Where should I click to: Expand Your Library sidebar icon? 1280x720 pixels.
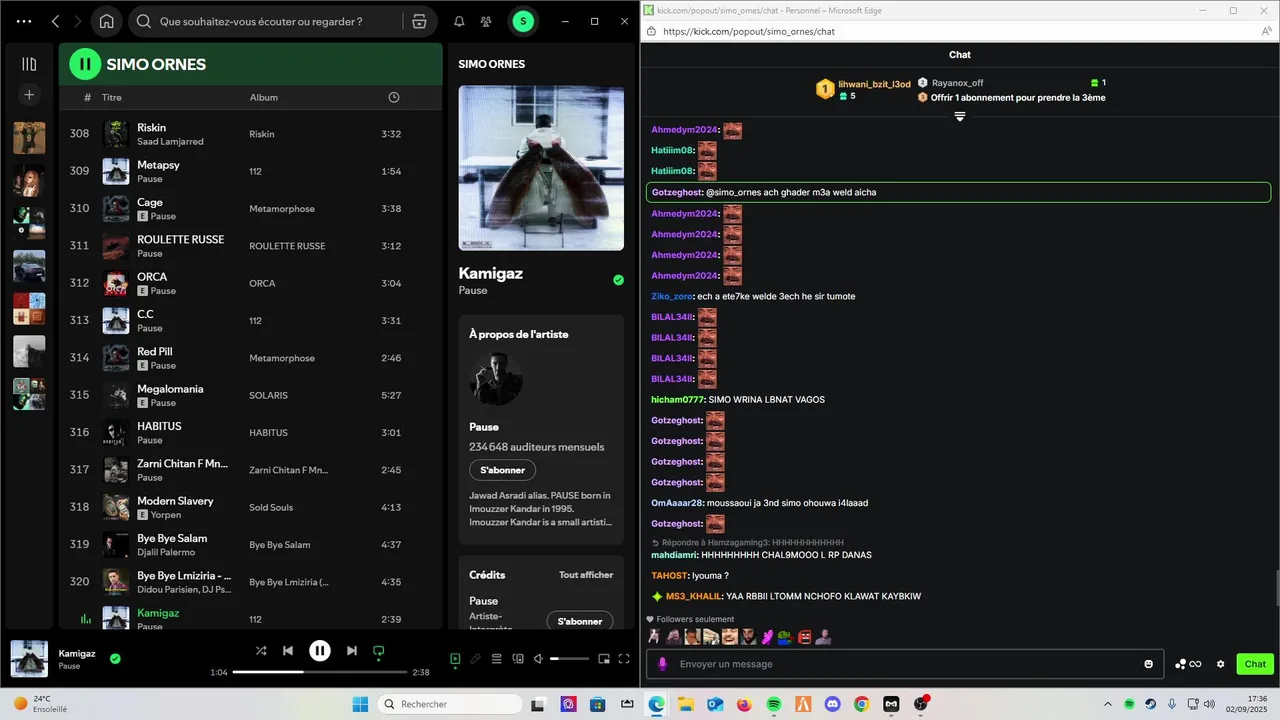click(x=29, y=64)
